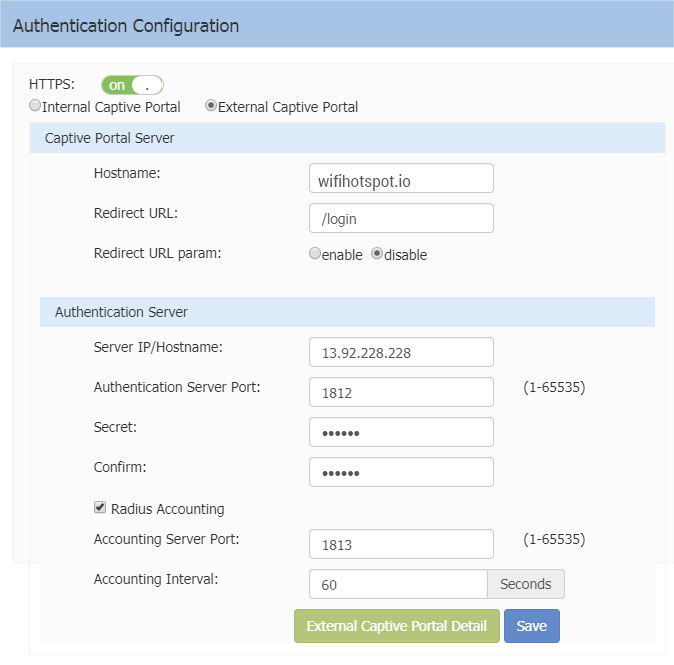Viewport: 674px width, 665px height.
Task: Click the Authentication Configuration title bar
Action: (337, 25)
